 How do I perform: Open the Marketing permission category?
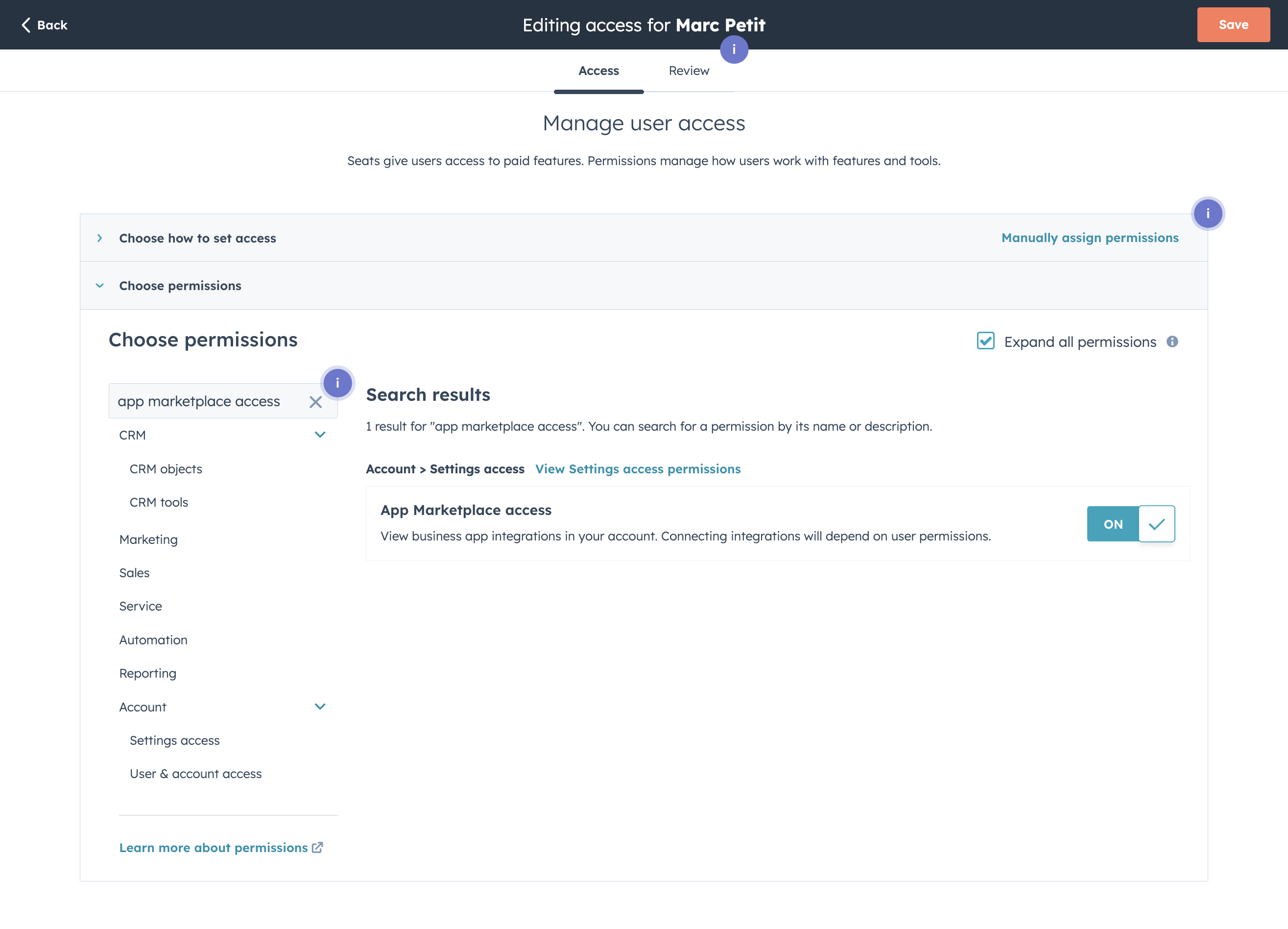(148, 539)
